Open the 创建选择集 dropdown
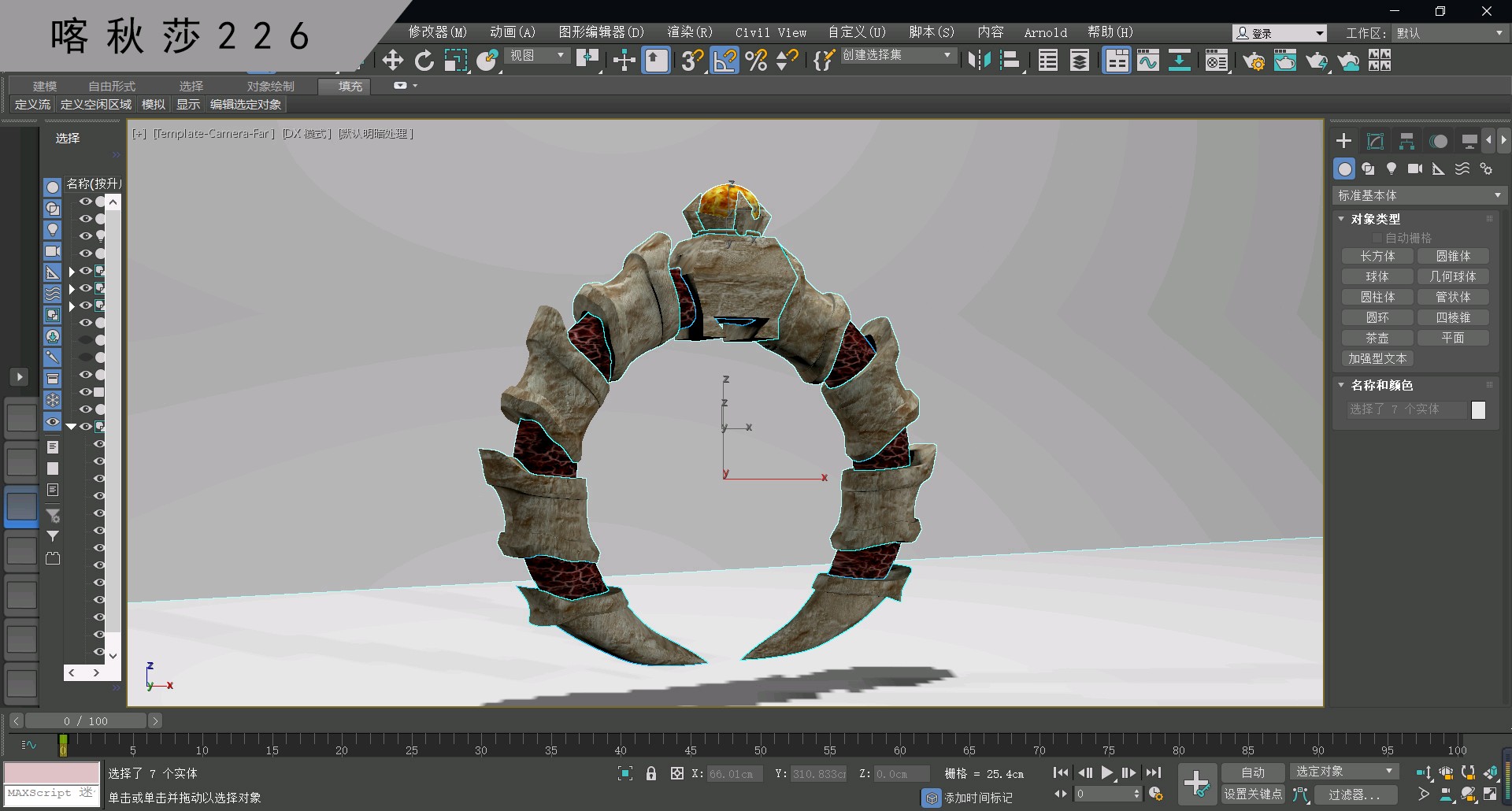 click(x=897, y=55)
